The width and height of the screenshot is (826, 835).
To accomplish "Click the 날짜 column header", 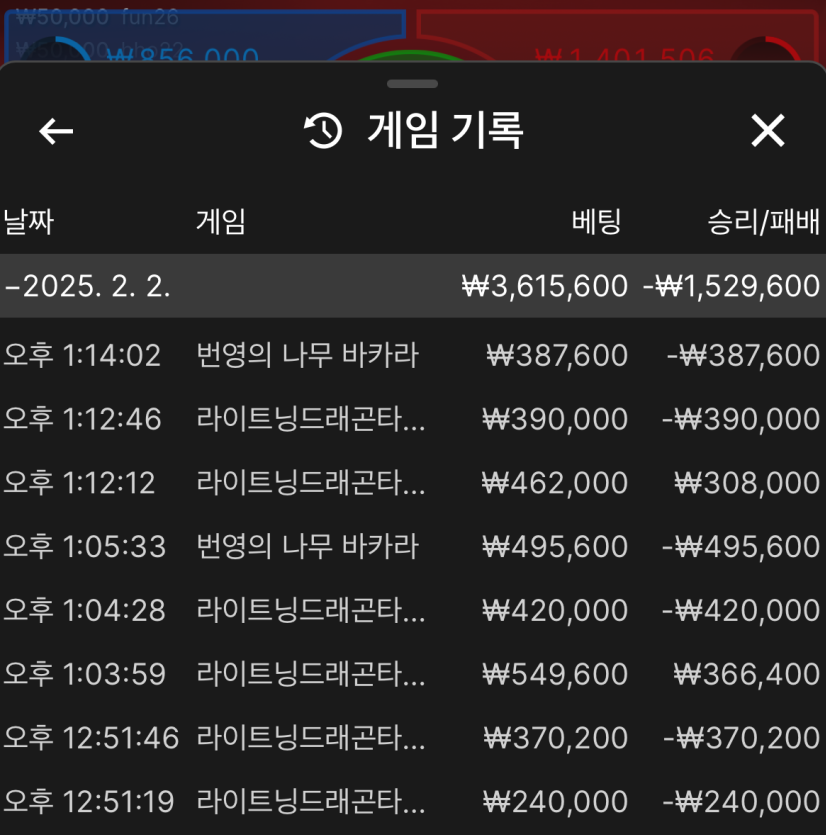I will tap(28, 221).
